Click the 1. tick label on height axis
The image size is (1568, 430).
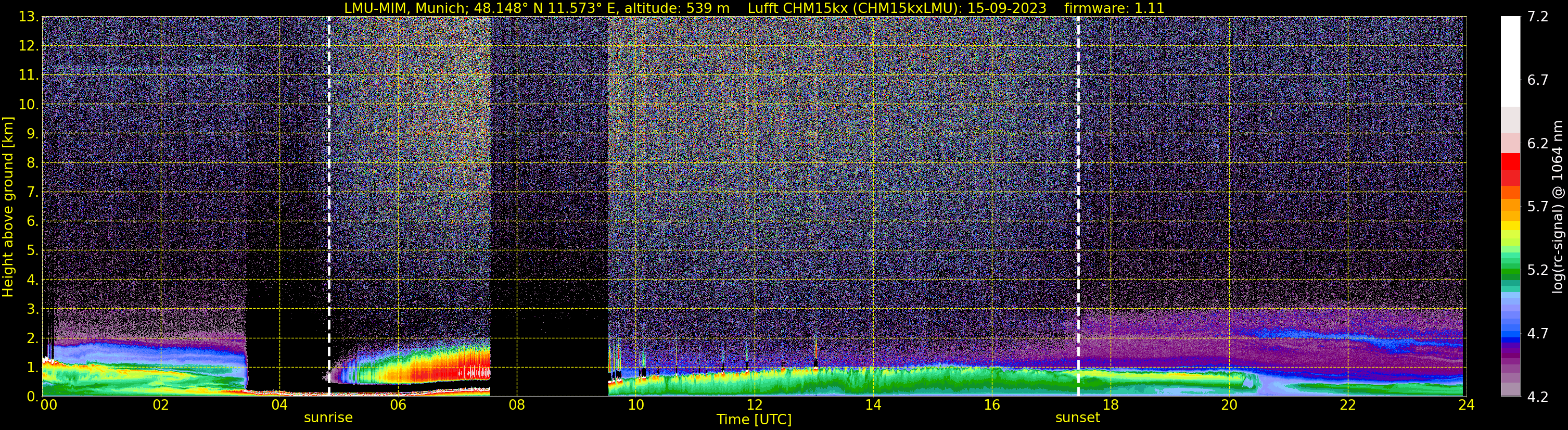pos(33,367)
